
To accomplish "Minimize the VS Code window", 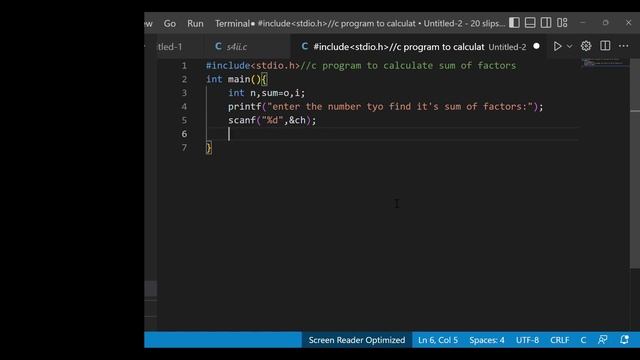I will click(582, 23).
